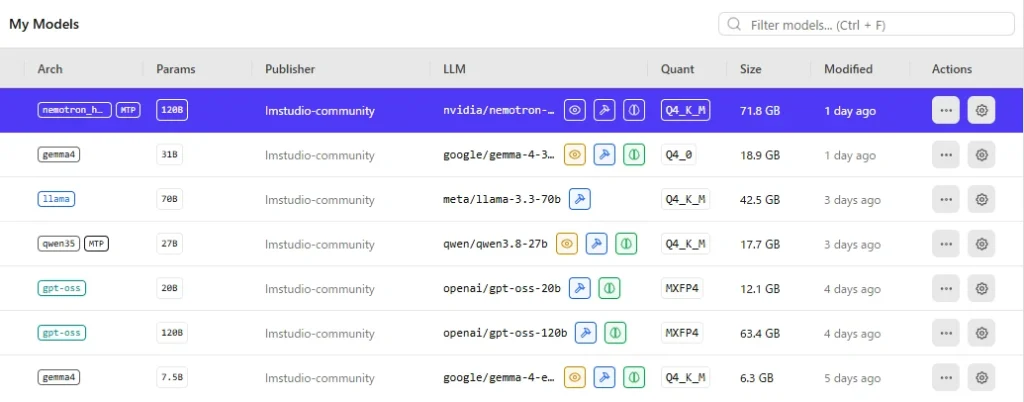
Task: Click the vision eye icon for google/gemma-4-e
Action: [x=575, y=377]
